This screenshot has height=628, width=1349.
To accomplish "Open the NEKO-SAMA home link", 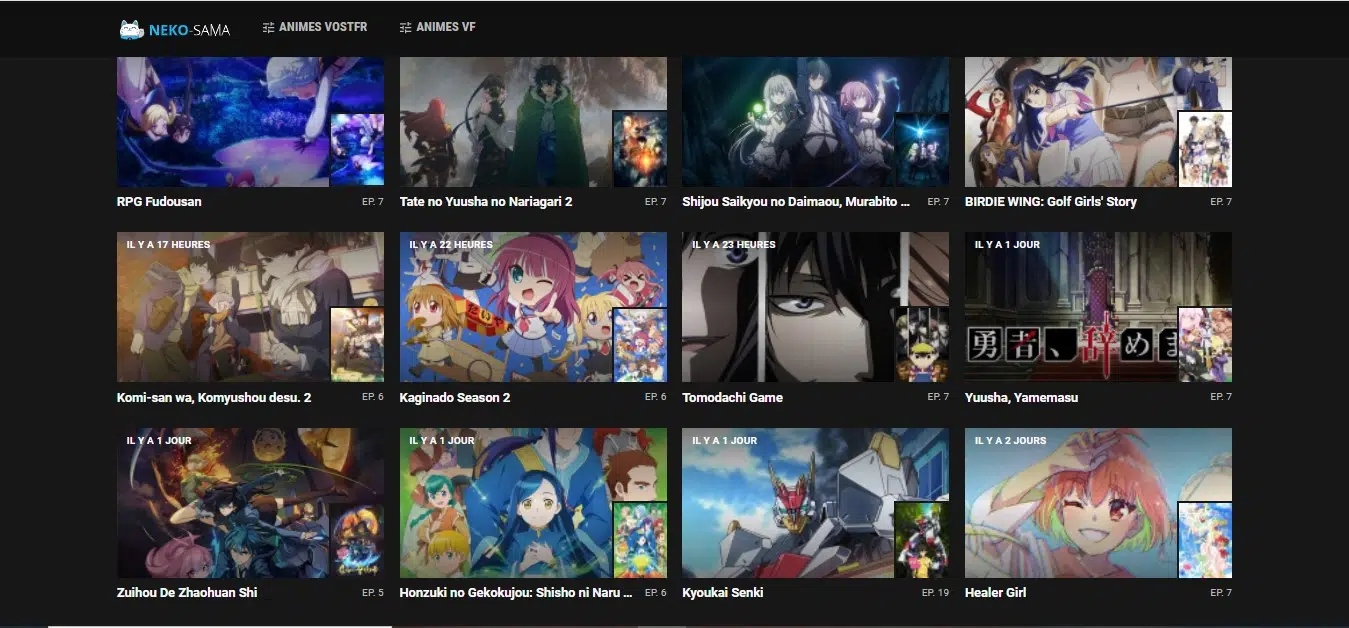I will [175, 30].
